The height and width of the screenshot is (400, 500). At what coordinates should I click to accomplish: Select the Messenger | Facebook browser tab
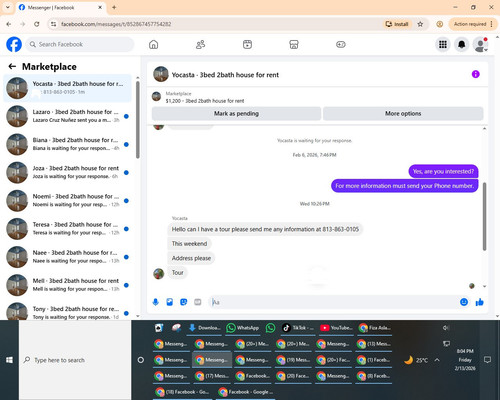tap(60, 7)
